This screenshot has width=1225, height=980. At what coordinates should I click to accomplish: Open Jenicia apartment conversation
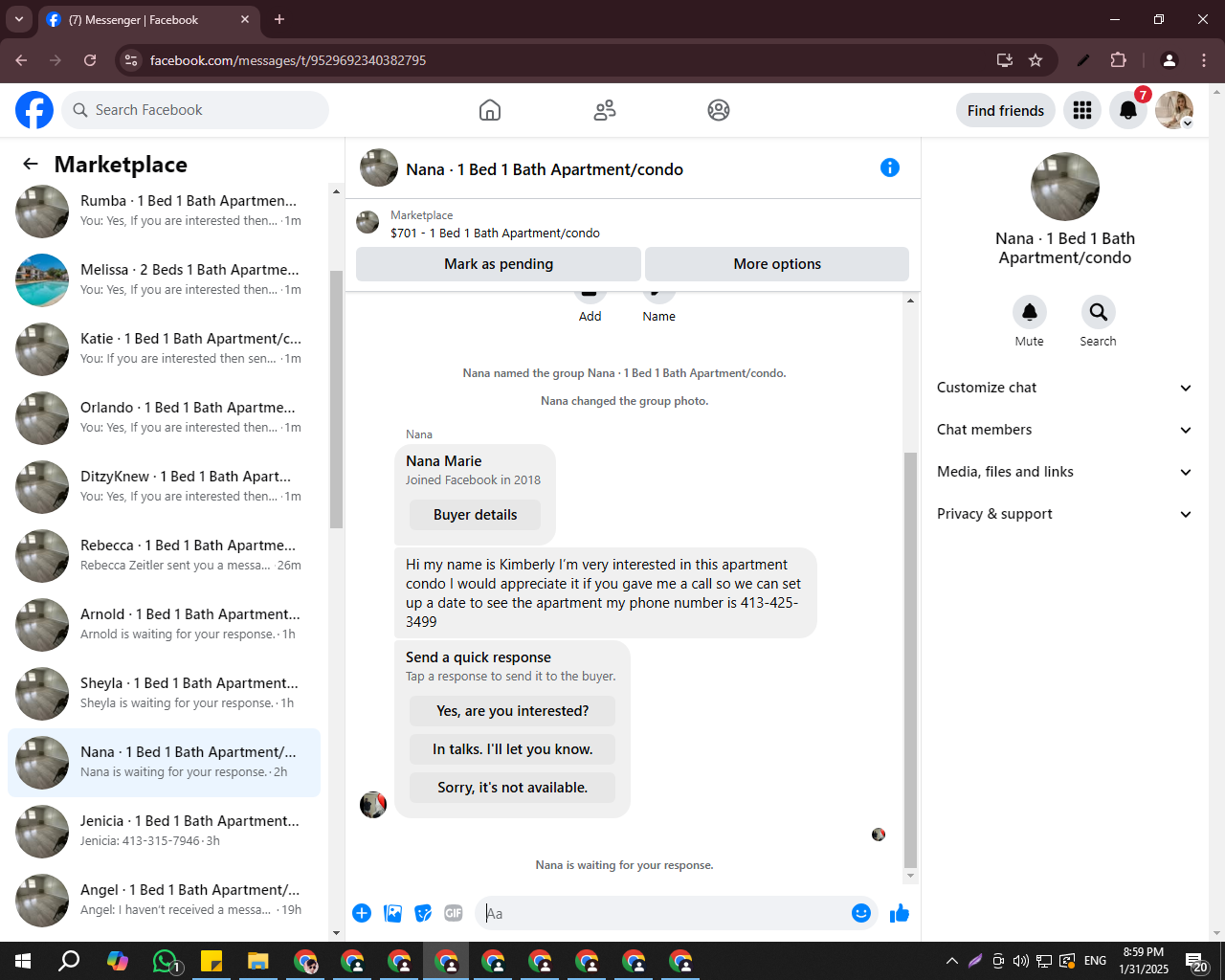coord(165,831)
